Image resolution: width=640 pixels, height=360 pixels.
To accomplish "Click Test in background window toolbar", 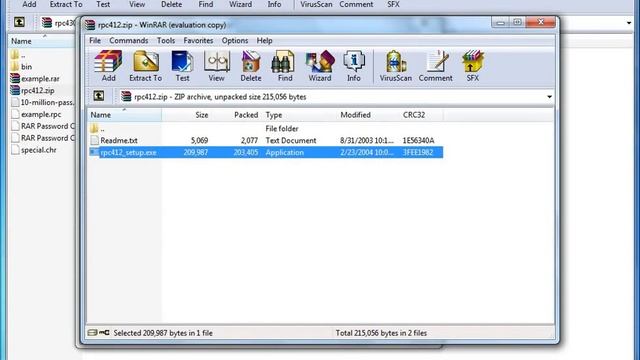I will tap(103, 4).
